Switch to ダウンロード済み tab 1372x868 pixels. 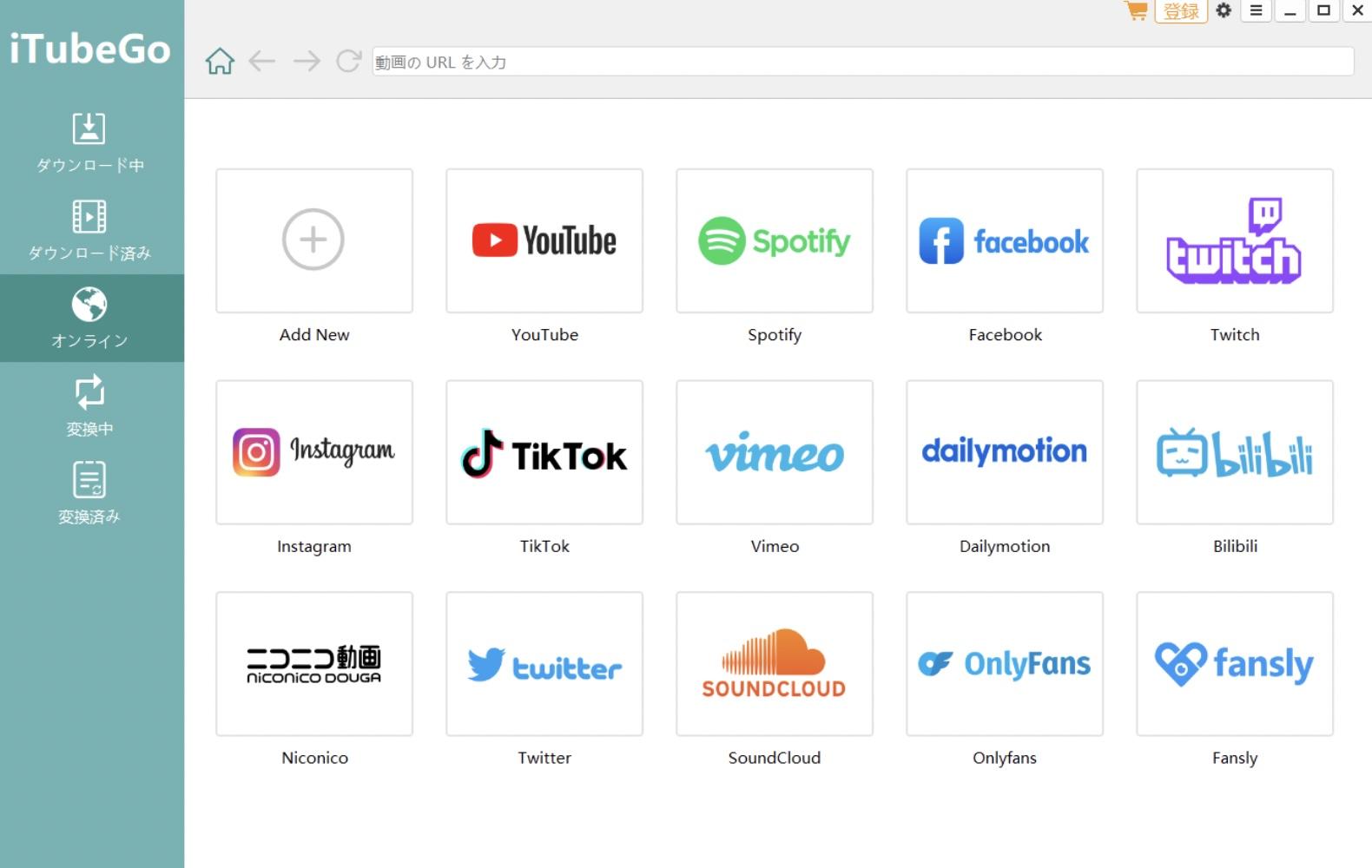click(x=89, y=230)
